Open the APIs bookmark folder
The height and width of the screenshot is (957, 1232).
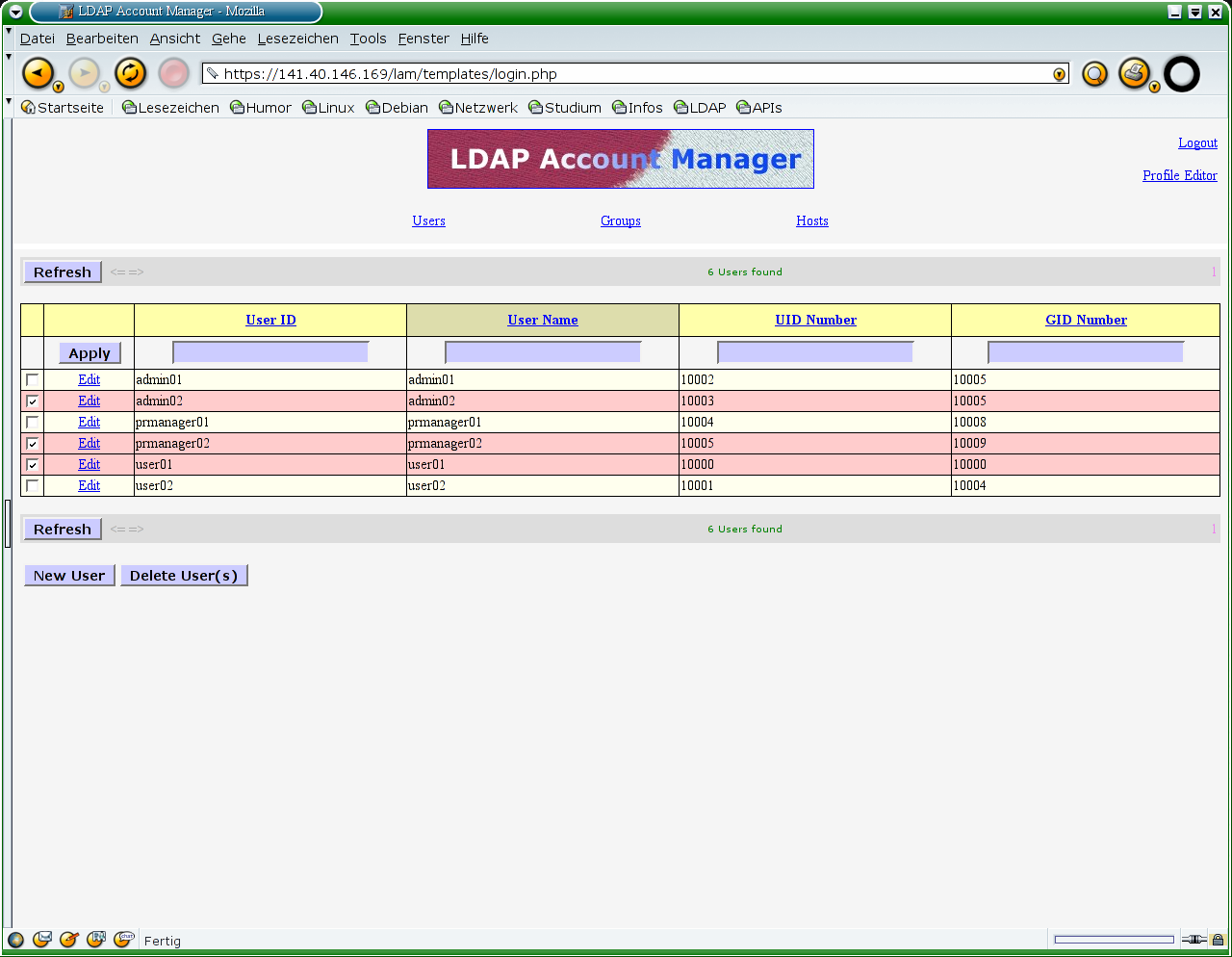[x=759, y=108]
